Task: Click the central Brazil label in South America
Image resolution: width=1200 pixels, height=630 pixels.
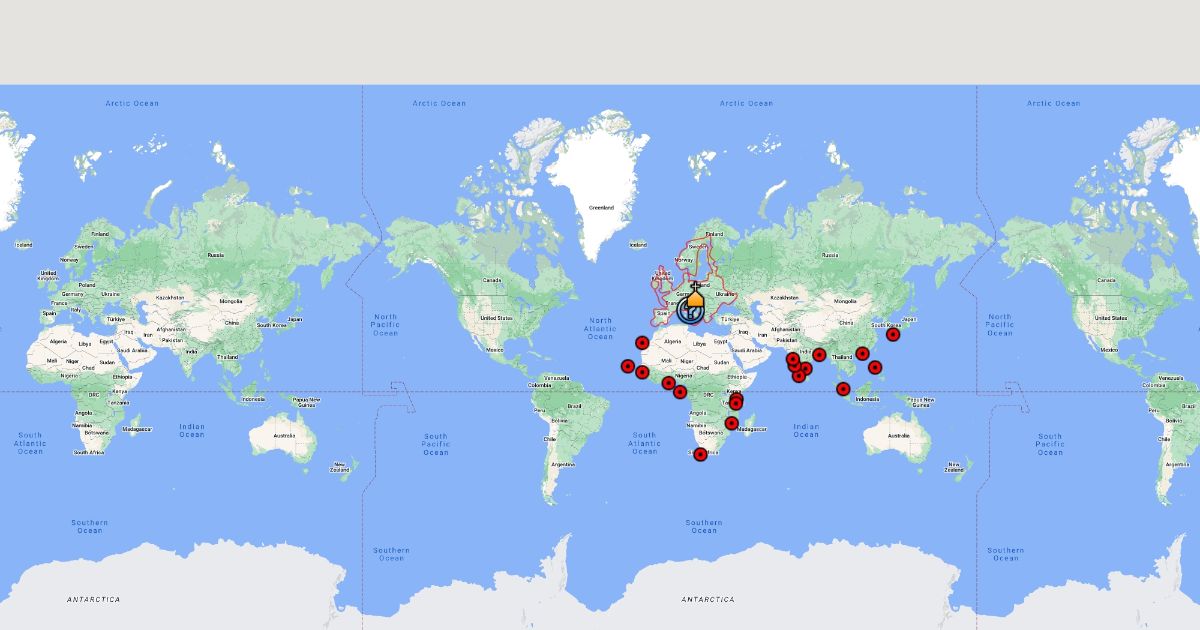Action: 574,406
